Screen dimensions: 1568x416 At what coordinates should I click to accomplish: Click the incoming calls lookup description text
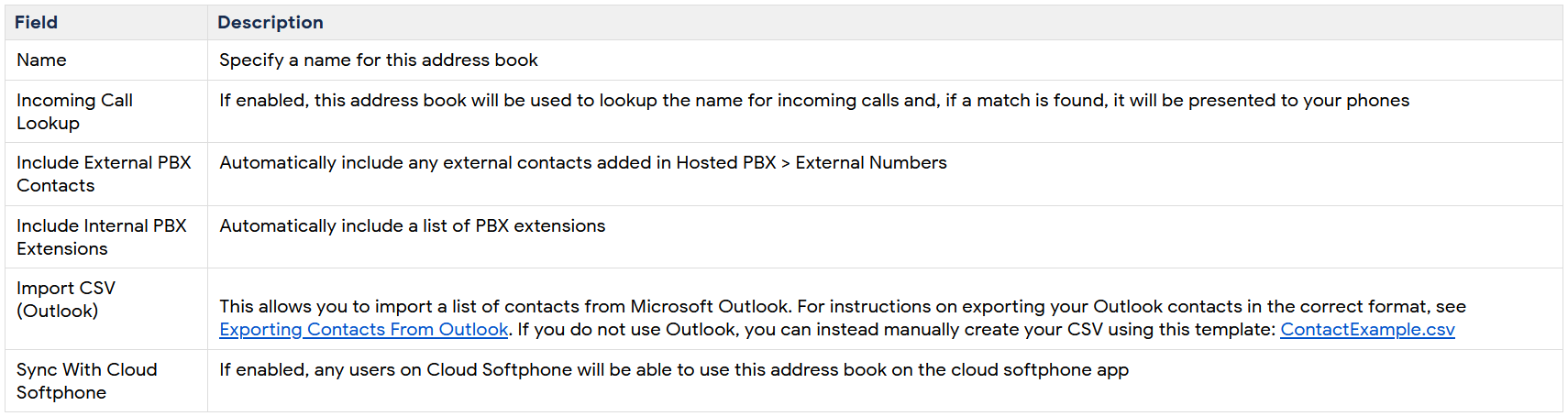pos(814,101)
